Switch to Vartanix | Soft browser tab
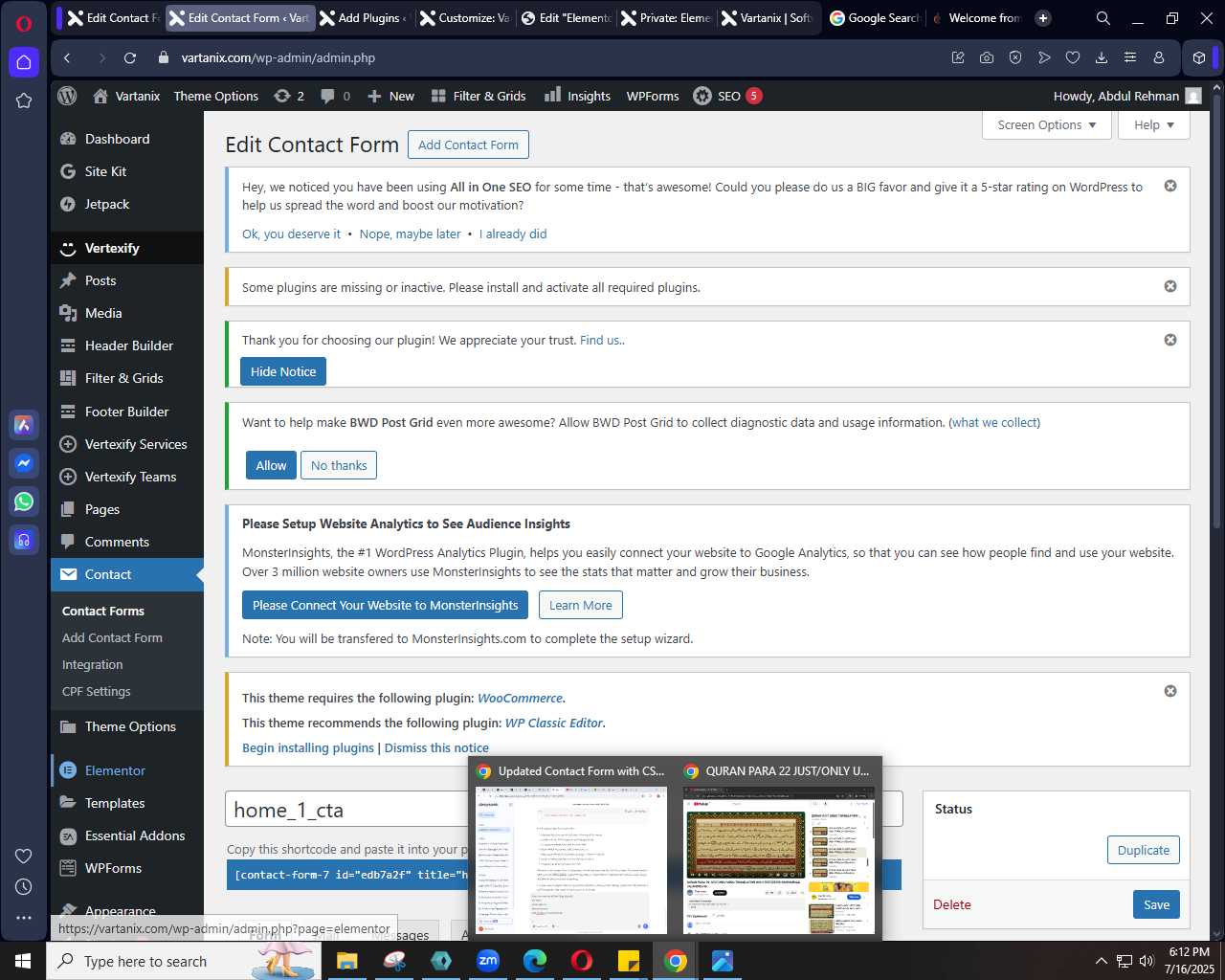 click(x=768, y=18)
